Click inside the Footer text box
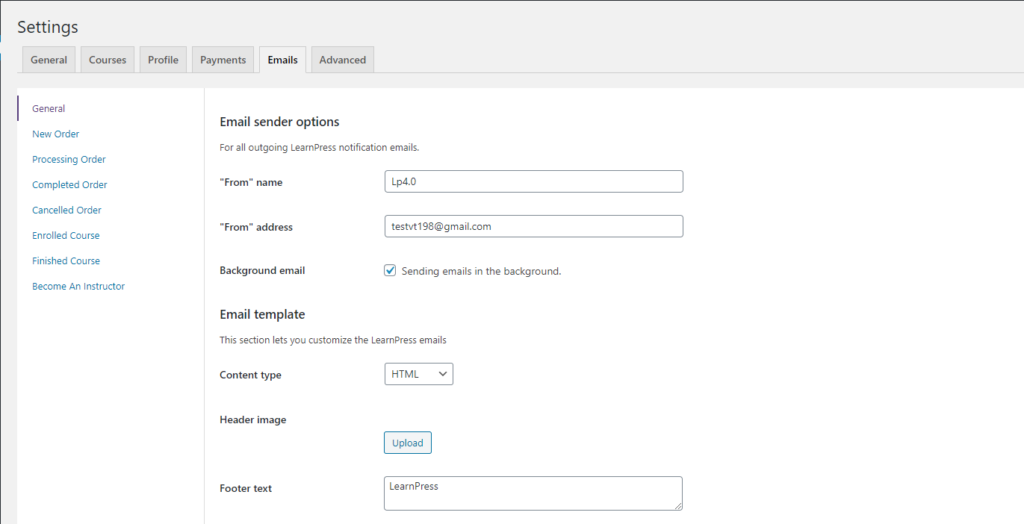Screen dimensions: 1024x524 [x=533, y=493]
